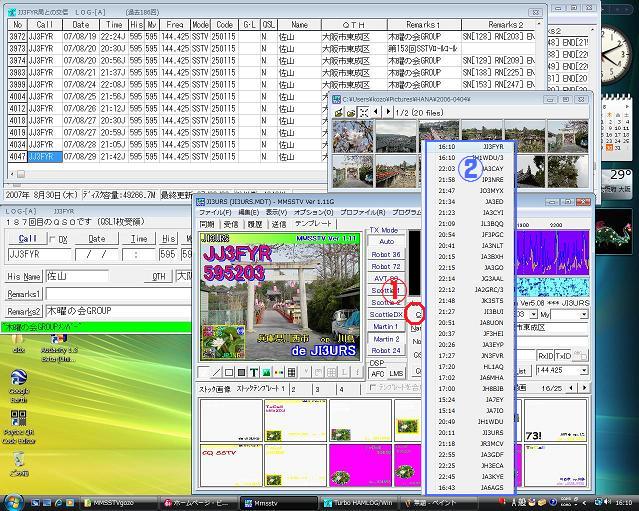Select the text T tool in template toolbar
Screen dimensions: 639x511
pos(254,372)
